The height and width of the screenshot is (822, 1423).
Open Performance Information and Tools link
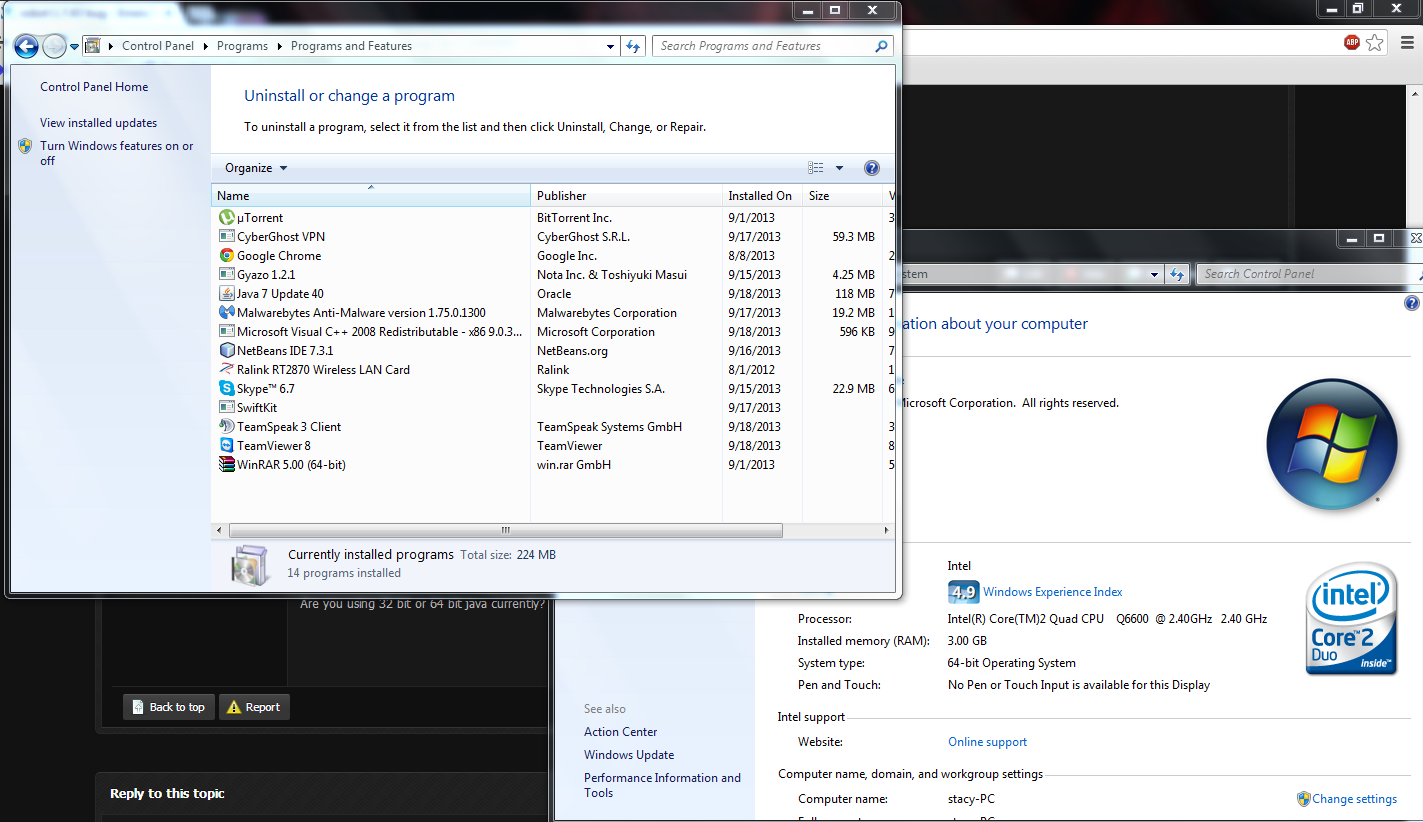click(x=663, y=785)
